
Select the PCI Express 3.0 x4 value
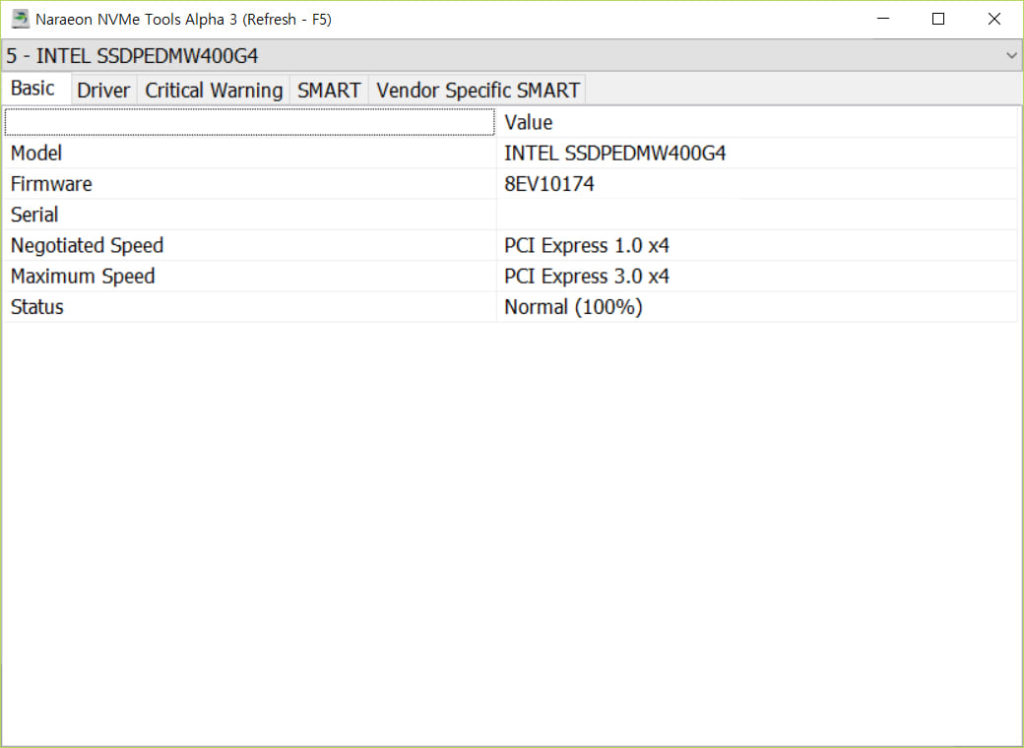click(586, 276)
